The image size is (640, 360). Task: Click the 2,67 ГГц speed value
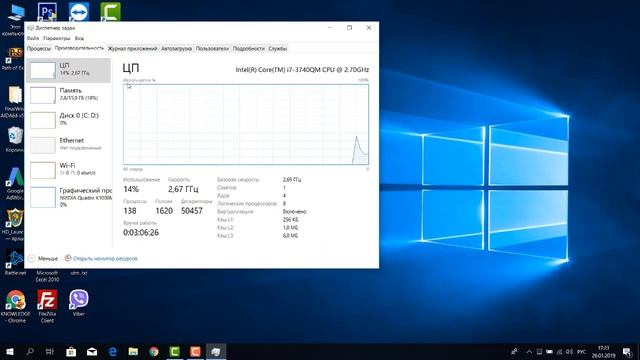(183, 189)
